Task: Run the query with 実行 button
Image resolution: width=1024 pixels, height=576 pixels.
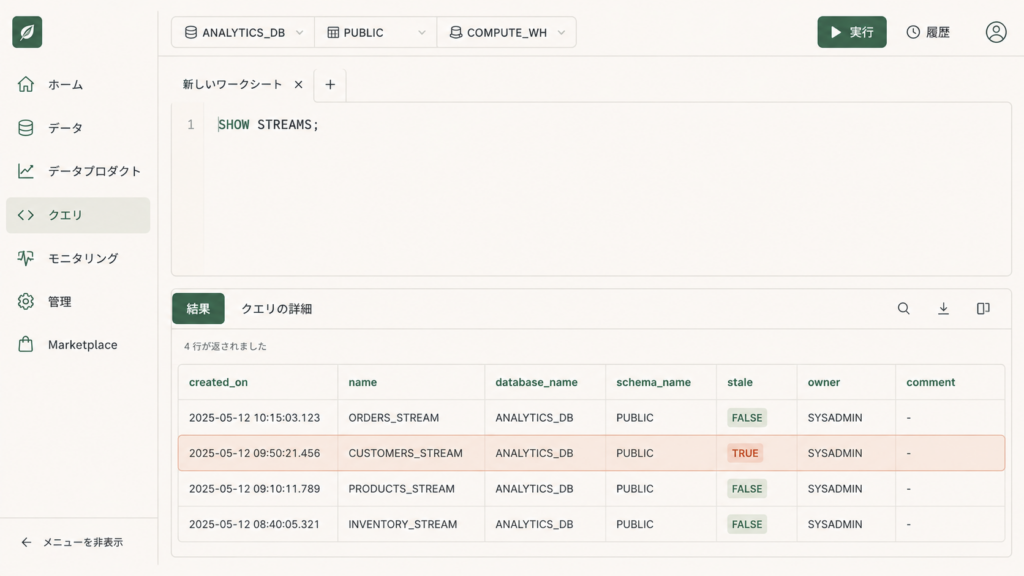Action: pos(852,32)
